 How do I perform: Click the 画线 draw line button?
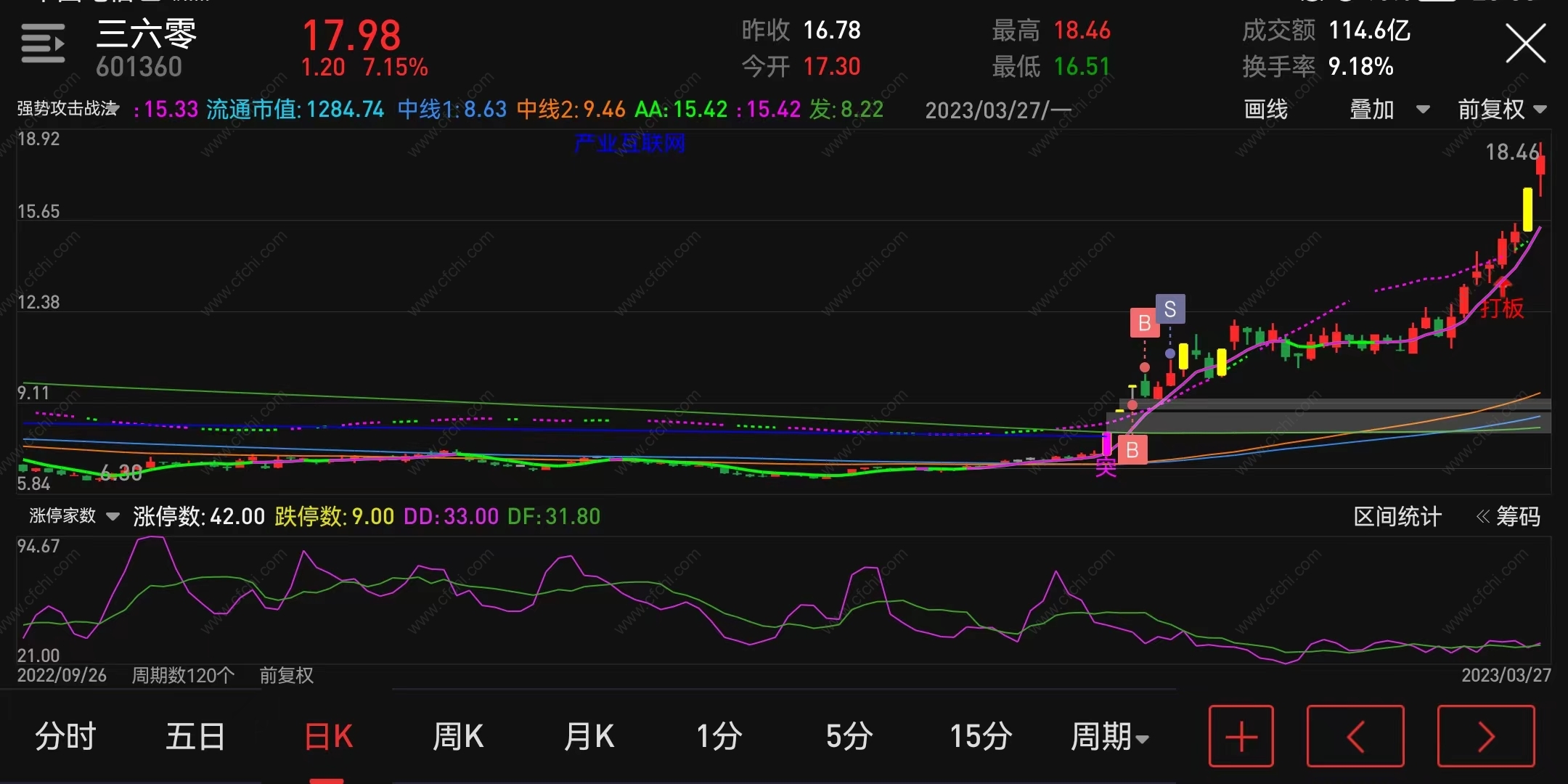[1265, 110]
